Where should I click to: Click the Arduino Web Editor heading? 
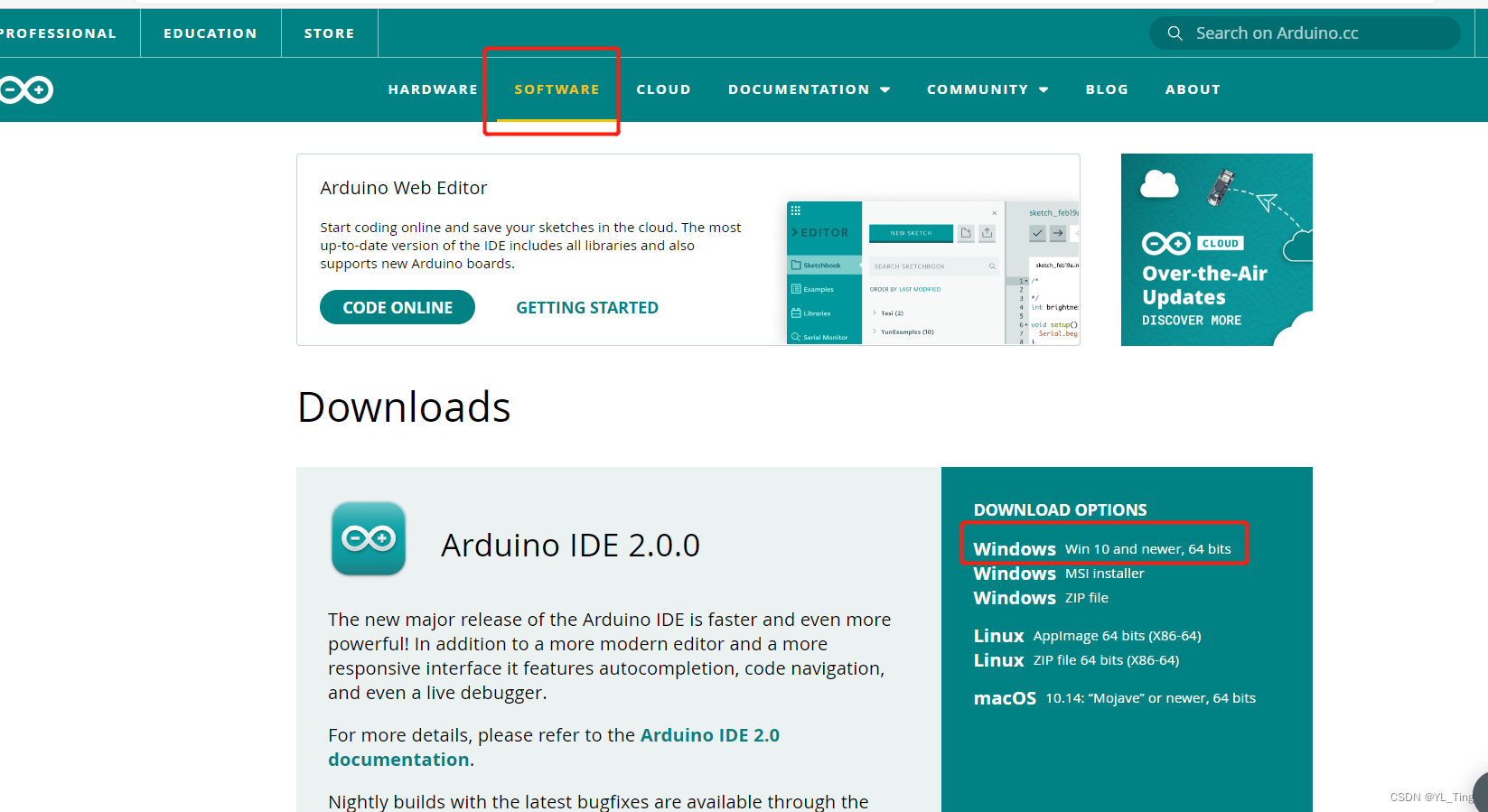point(404,188)
